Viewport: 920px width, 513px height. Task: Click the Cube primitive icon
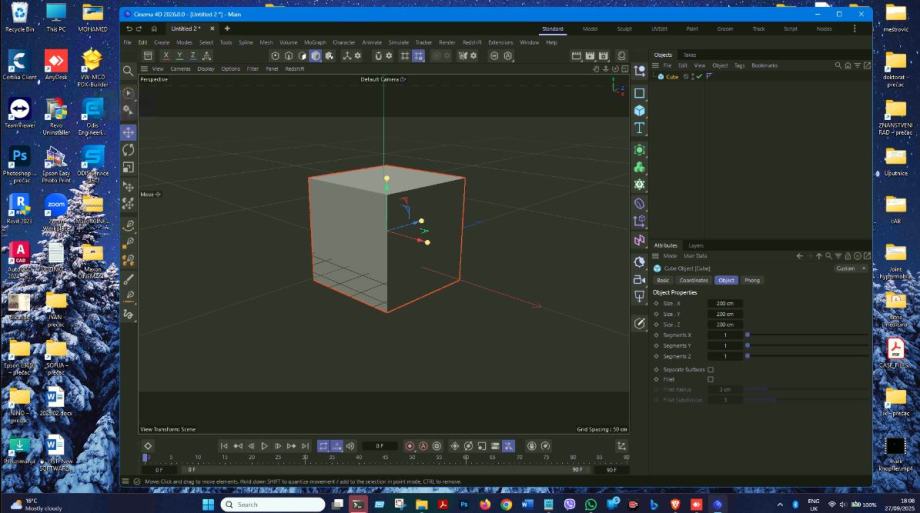pyautogui.click(x=640, y=110)
